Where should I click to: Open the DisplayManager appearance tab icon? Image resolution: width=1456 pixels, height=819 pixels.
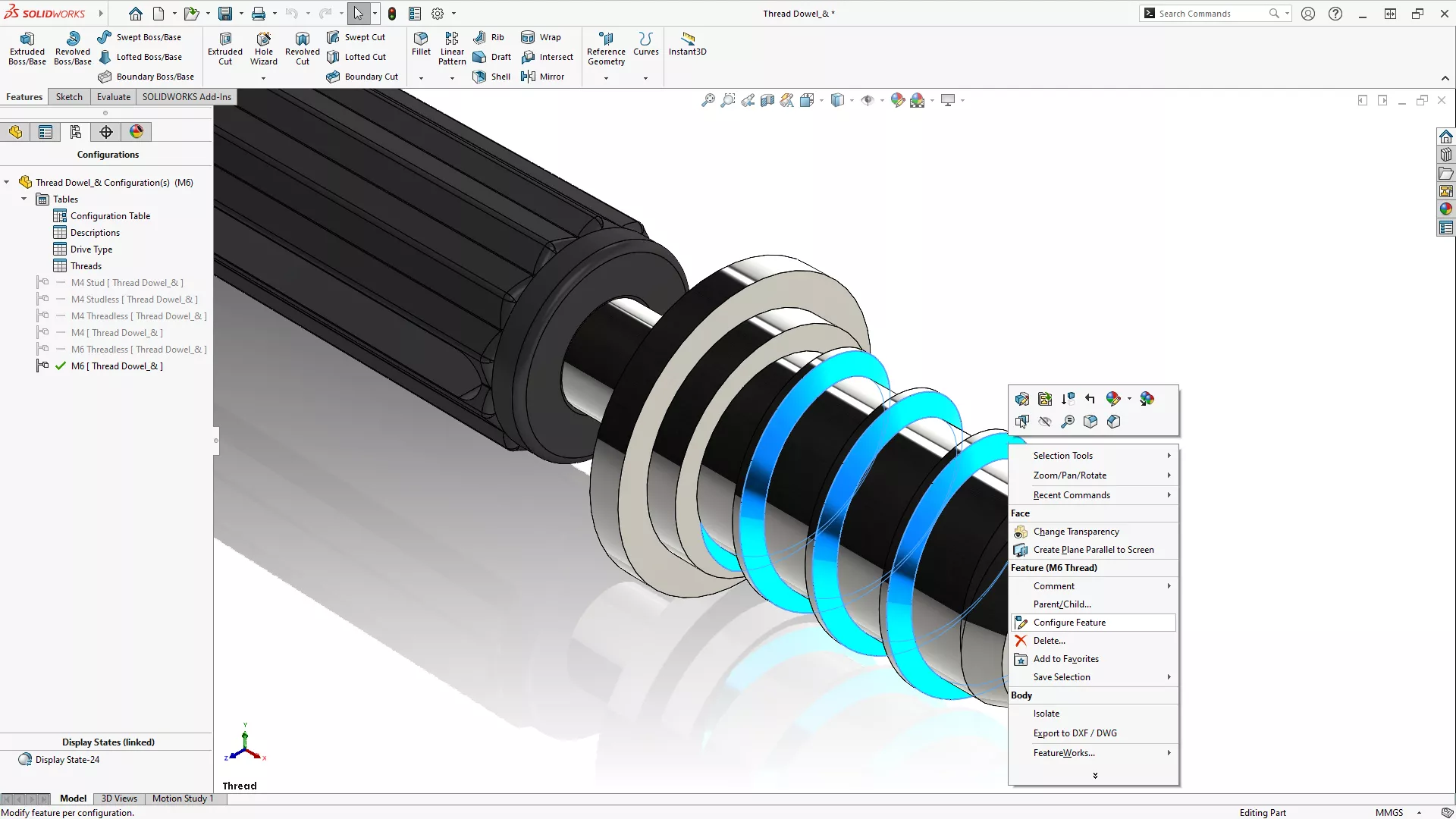tap(136, 132)
